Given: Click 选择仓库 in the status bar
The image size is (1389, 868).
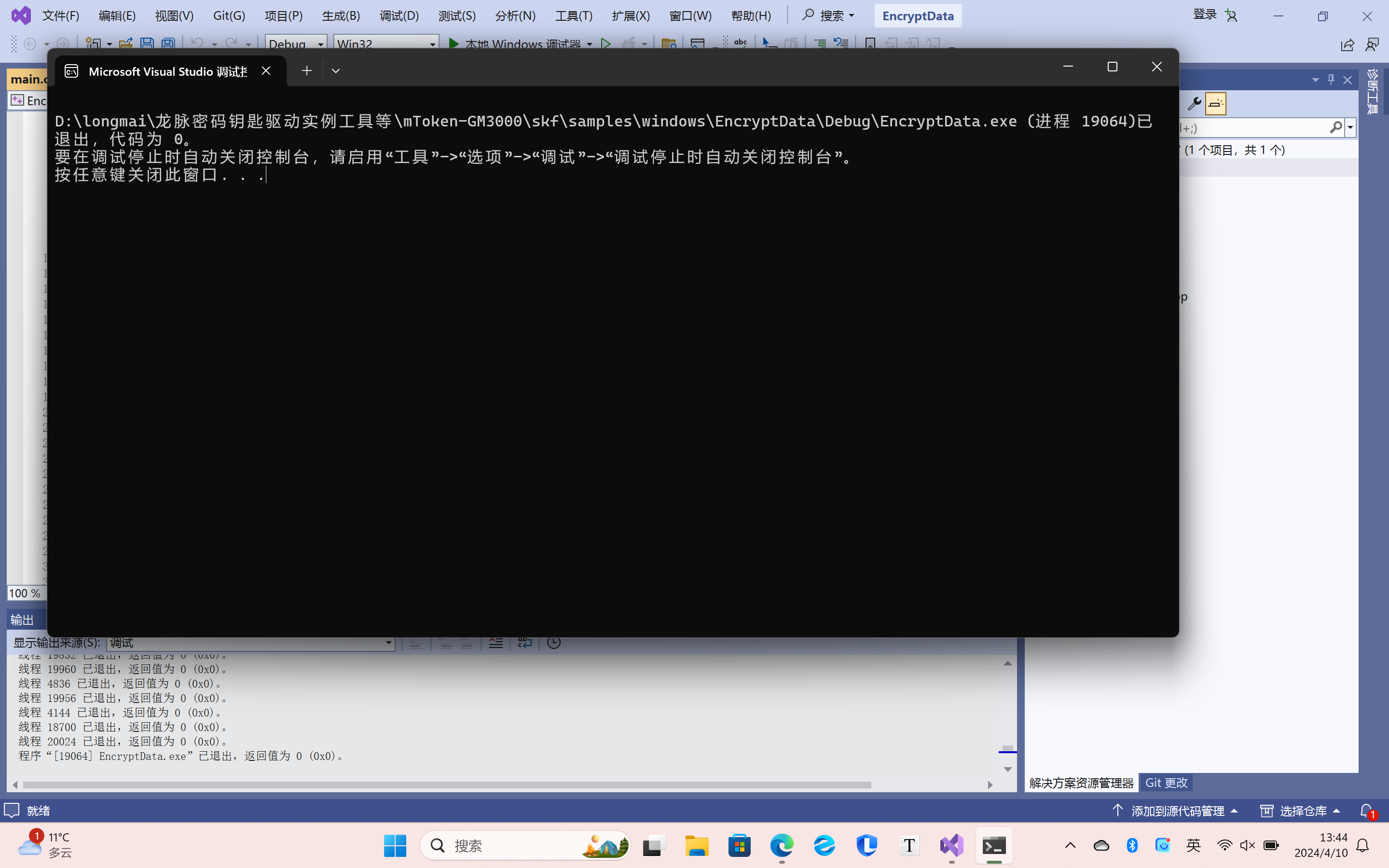Looking at the screenshot, I should tap(1302, 811).
